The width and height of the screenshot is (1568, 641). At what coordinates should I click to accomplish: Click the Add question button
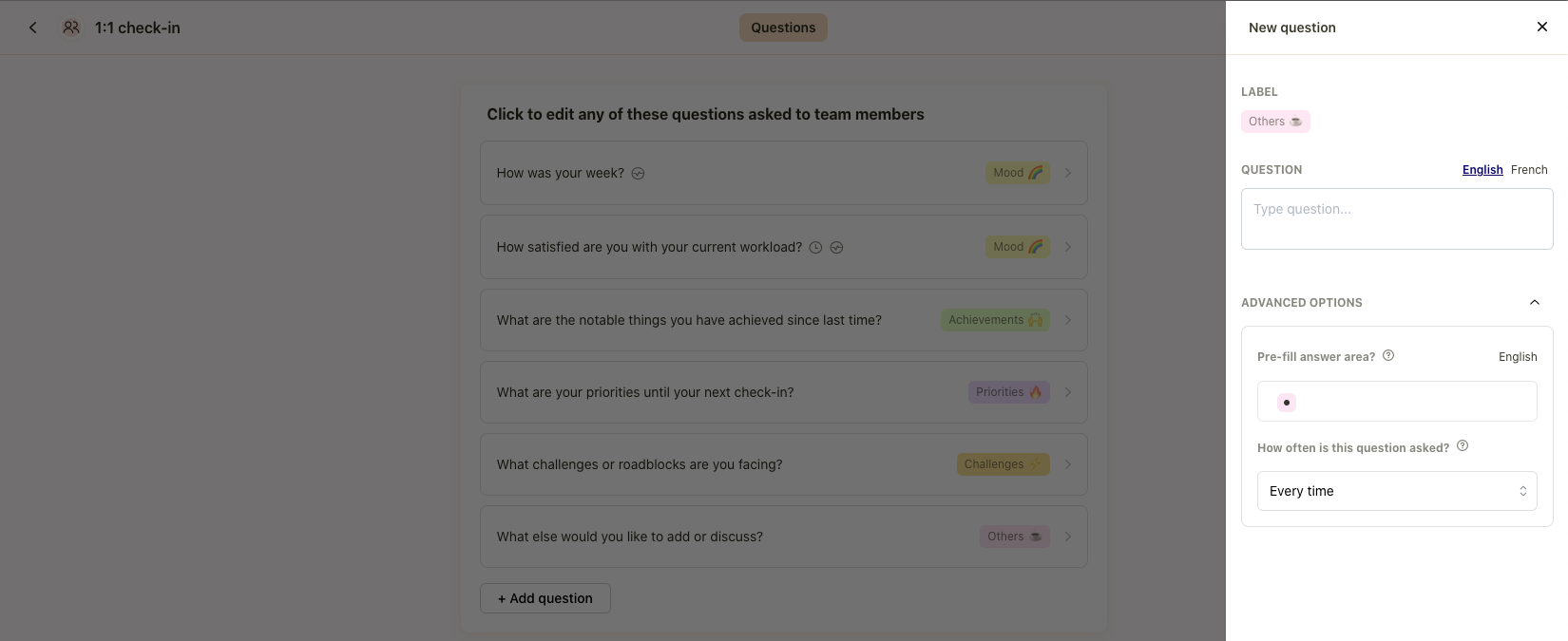coord(545,598)
